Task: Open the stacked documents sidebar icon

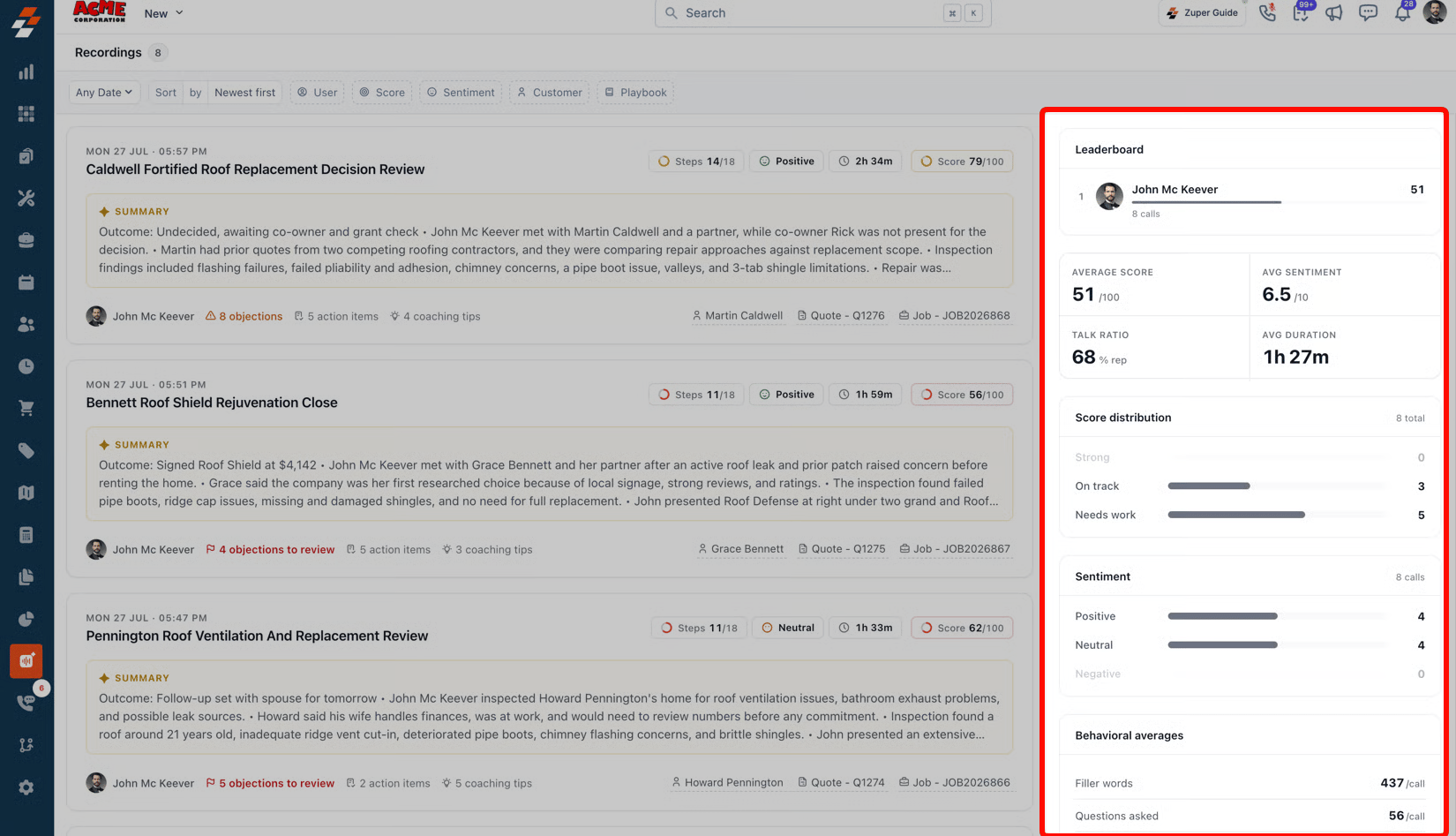Action: click(26, 577)
